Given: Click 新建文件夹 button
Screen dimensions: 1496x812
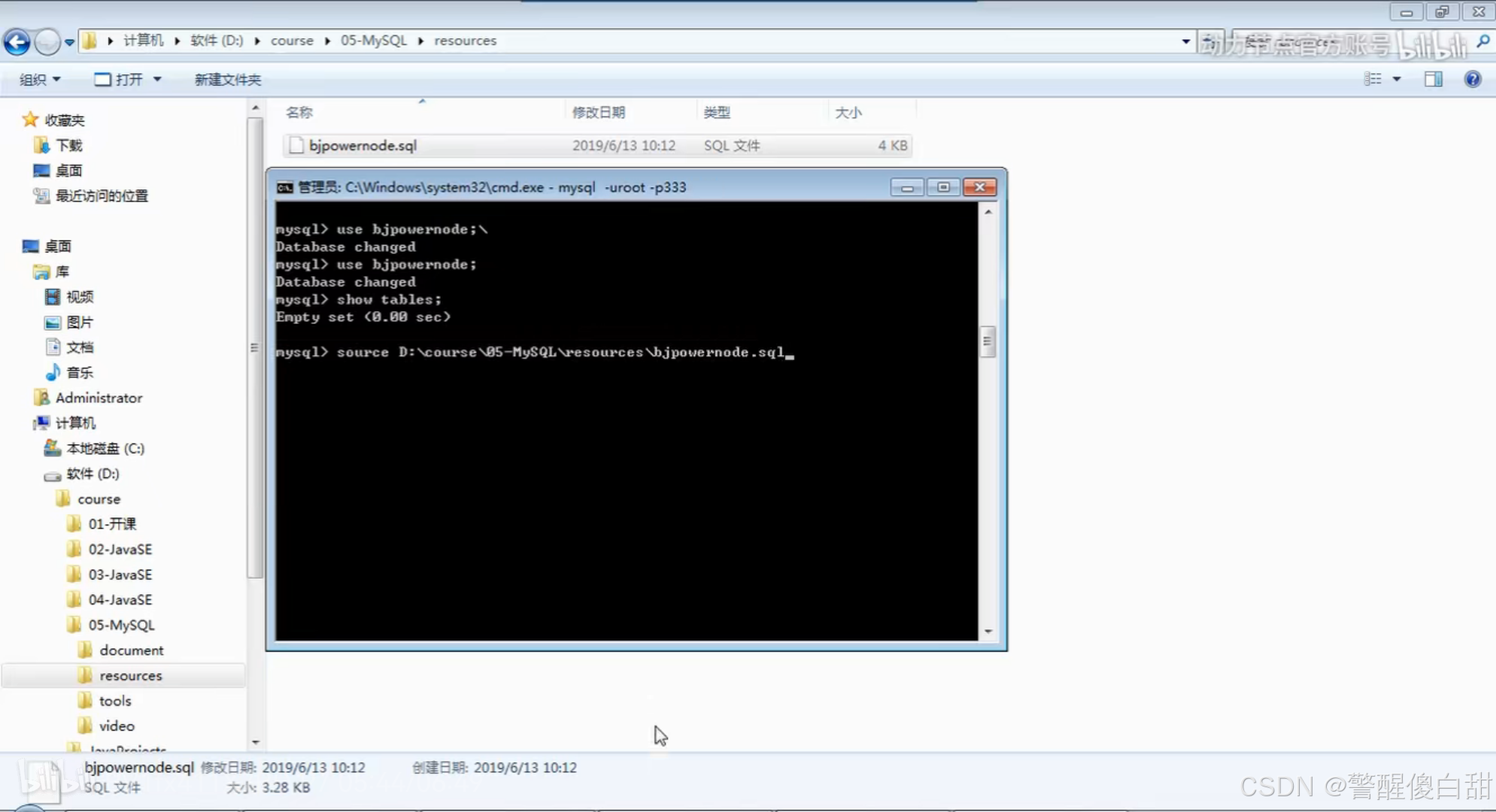Looking at the screenshot, I should pos(228,79).
